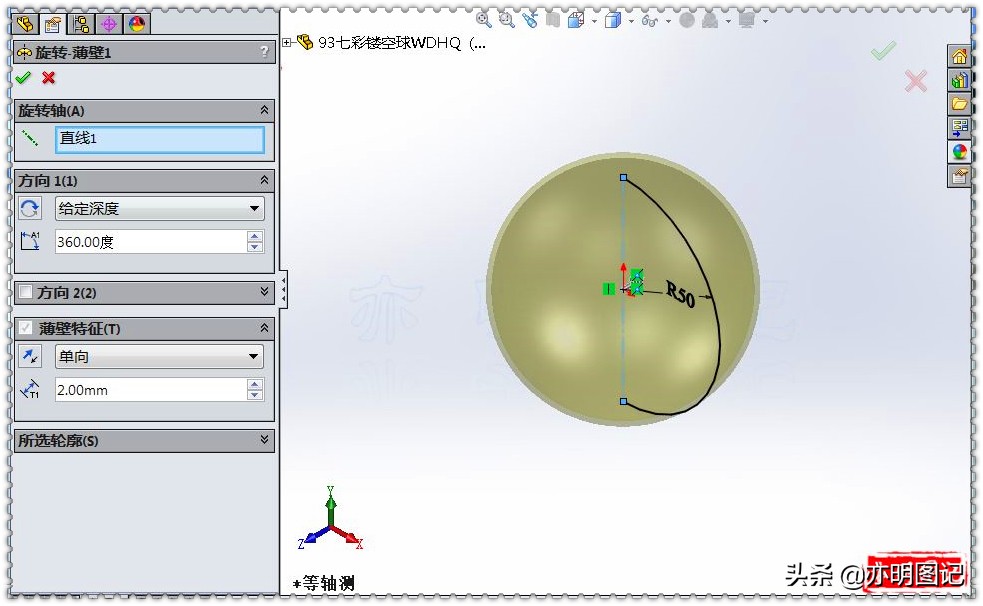The height and width of the screenshot is (606, 983).
Task: Open Appearances and Scenes color wheel icon
Action: pos(958,150)
